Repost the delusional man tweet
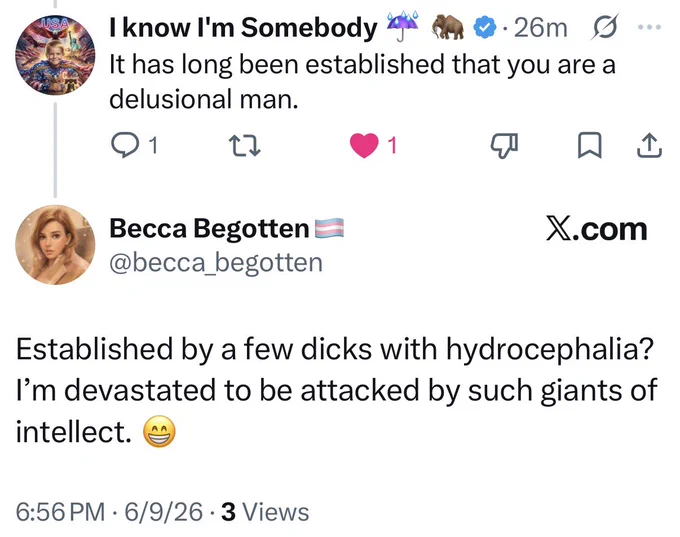 [245, 146]
